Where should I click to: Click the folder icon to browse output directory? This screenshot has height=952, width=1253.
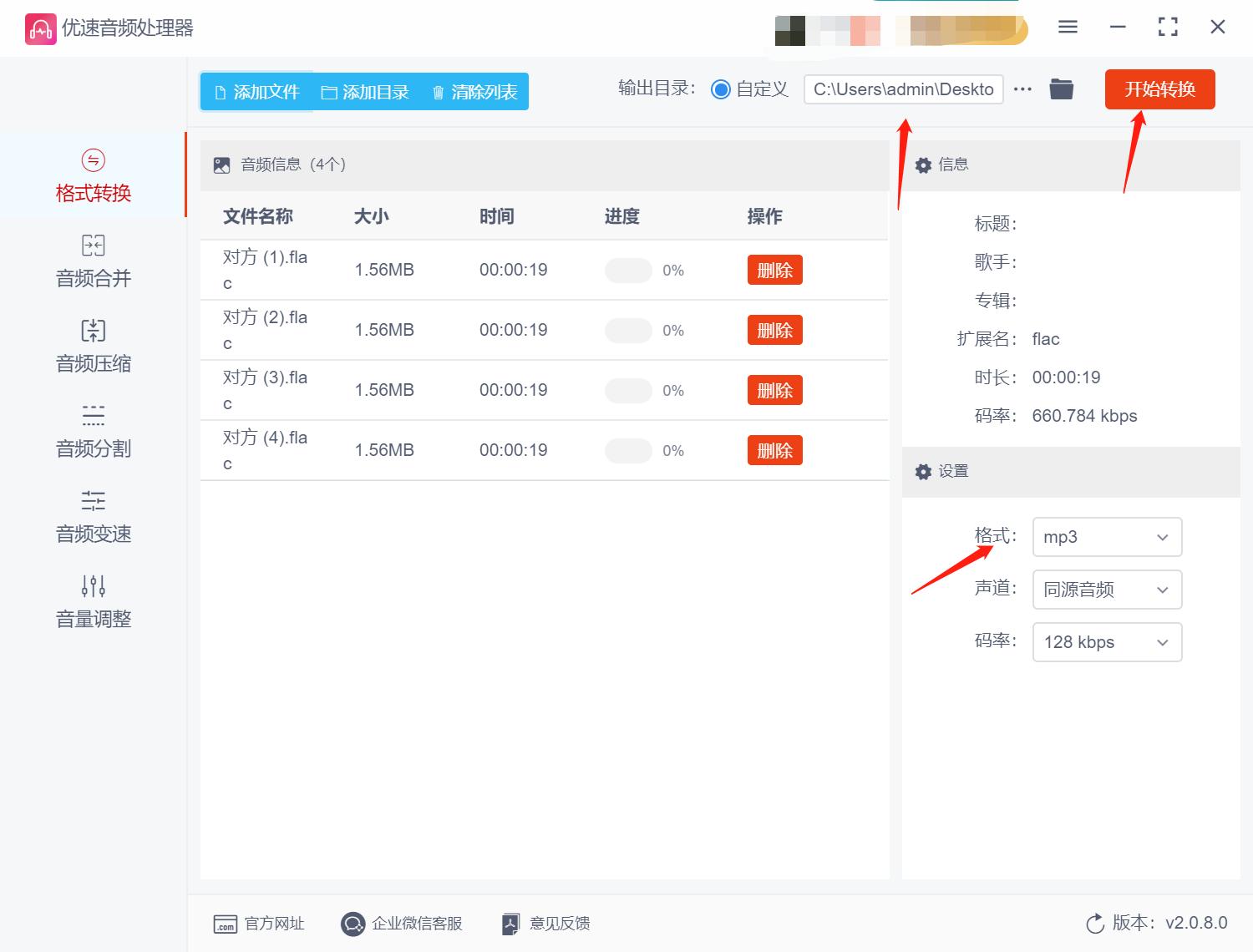pos(1061,88)
